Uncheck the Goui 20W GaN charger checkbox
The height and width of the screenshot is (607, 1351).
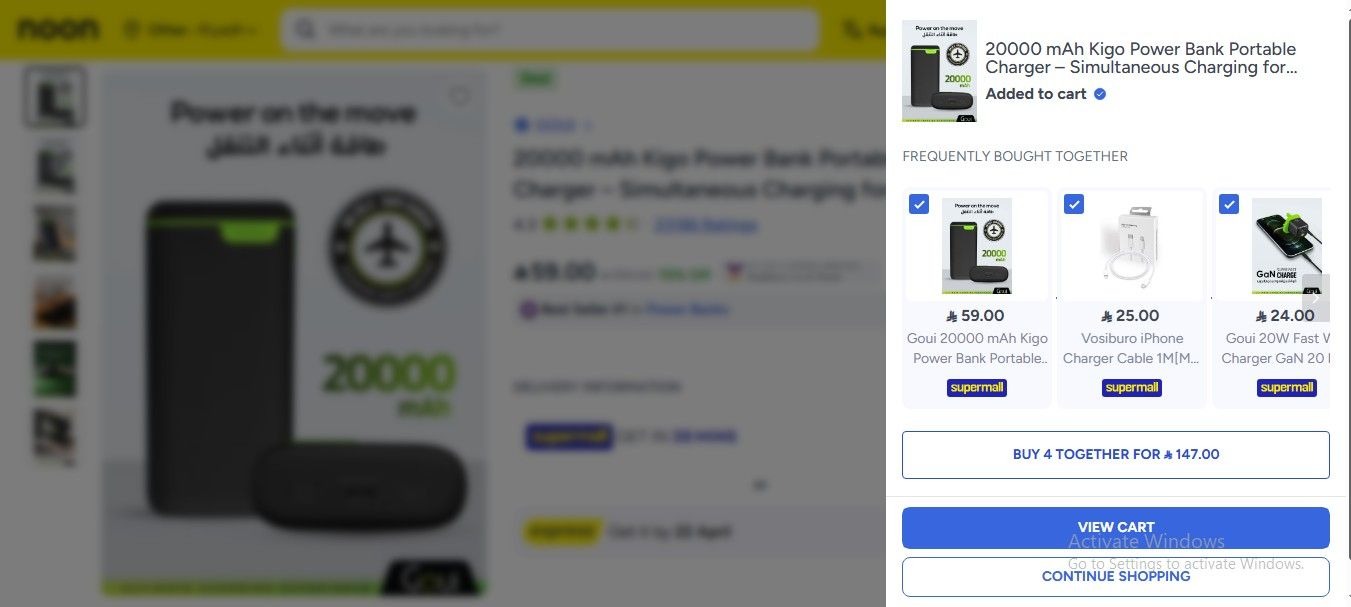1229,204
